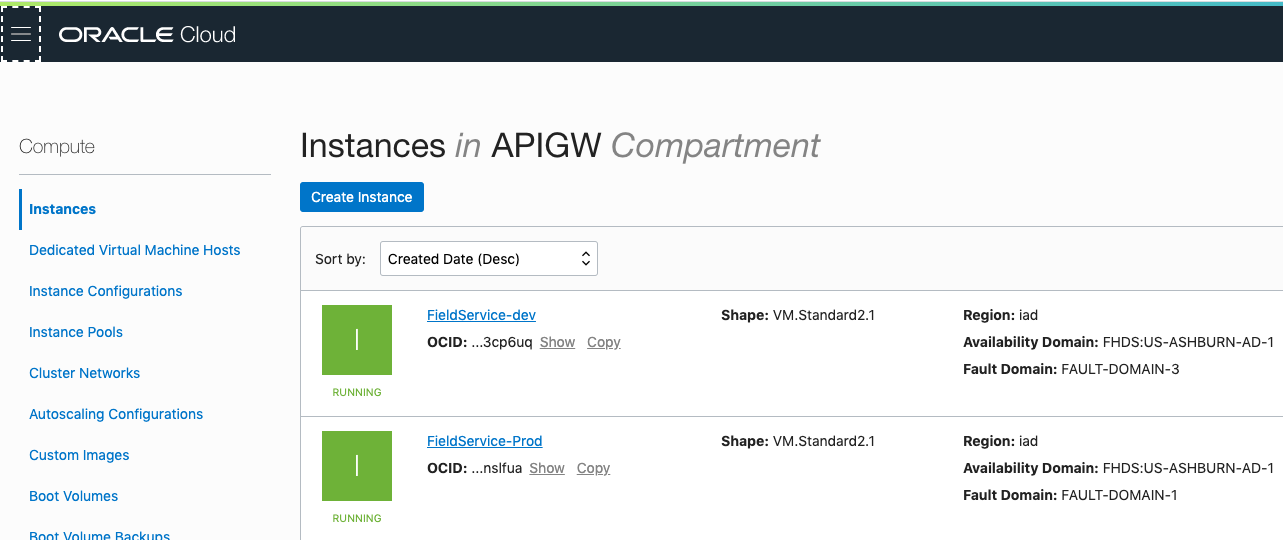This screenshot has height=540, width=1283.
Task: Click the Create Instance button
Action: [362, 197]
